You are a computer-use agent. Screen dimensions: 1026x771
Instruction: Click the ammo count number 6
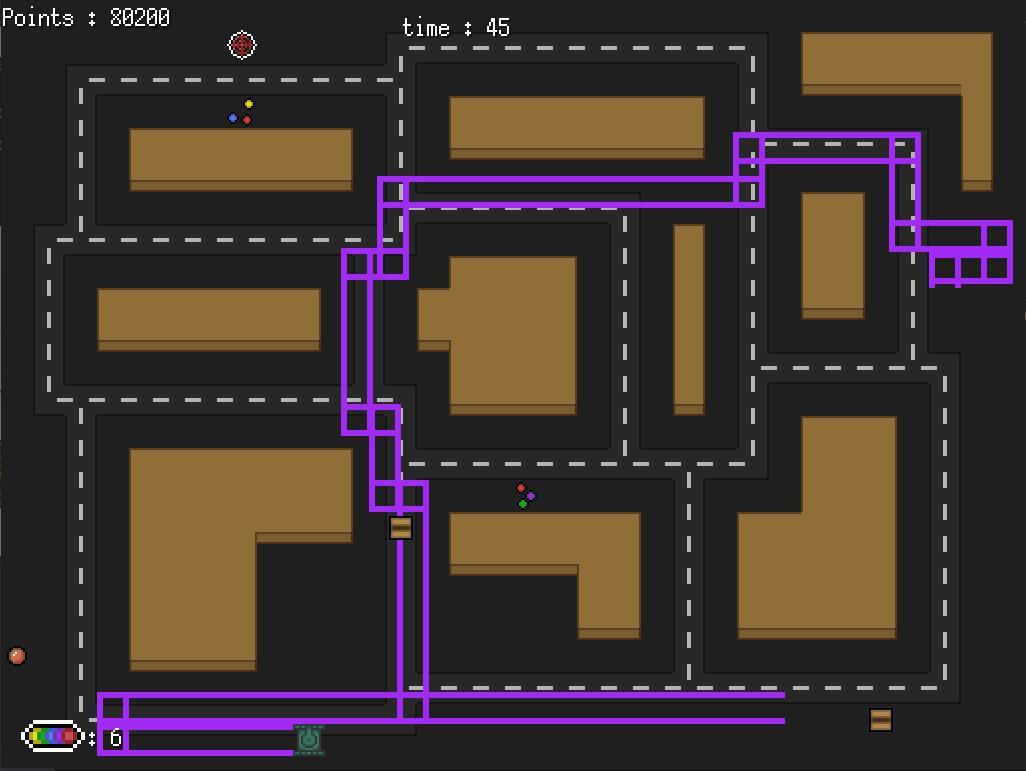116,738
